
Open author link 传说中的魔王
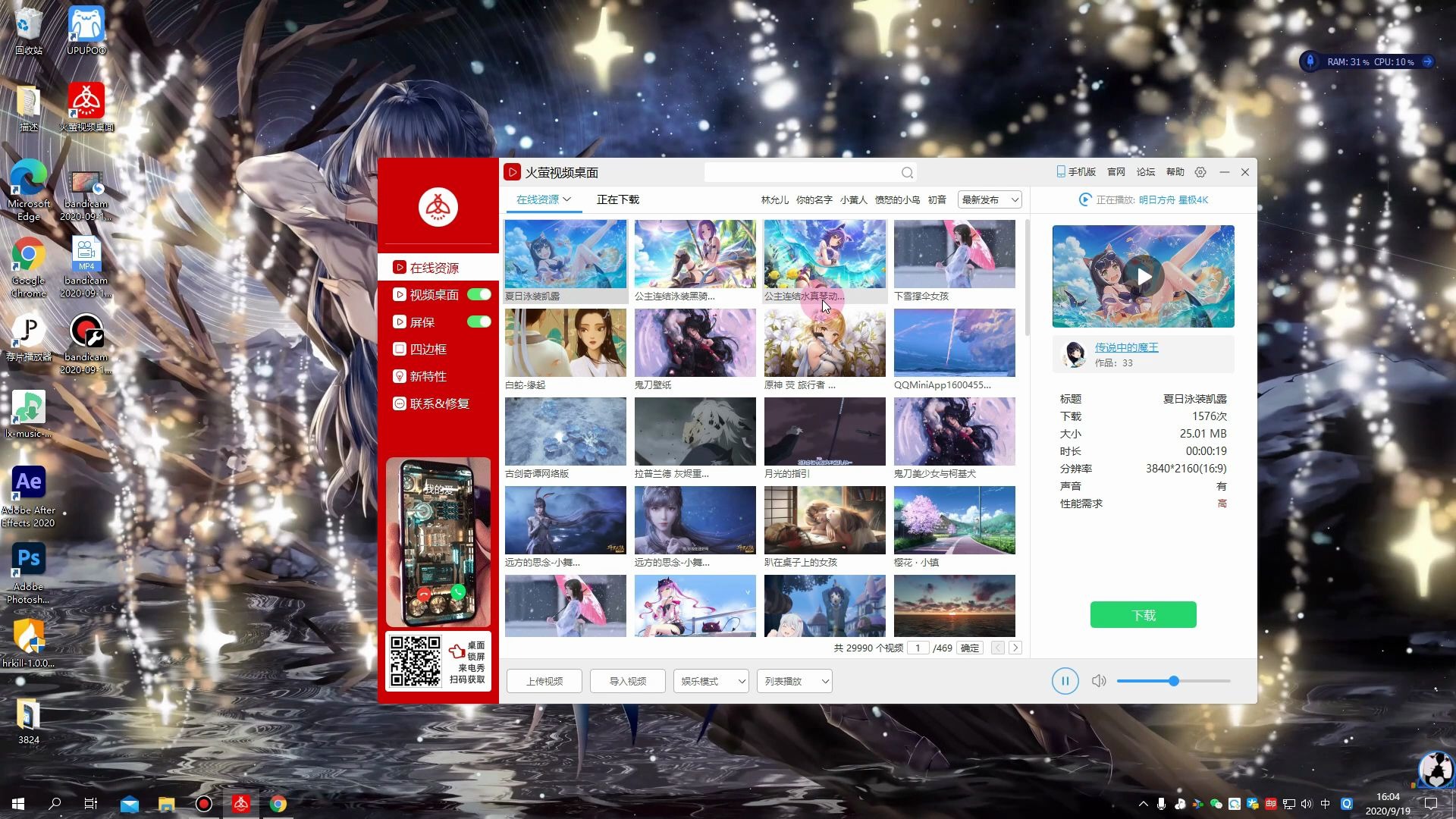(1126, 347)
